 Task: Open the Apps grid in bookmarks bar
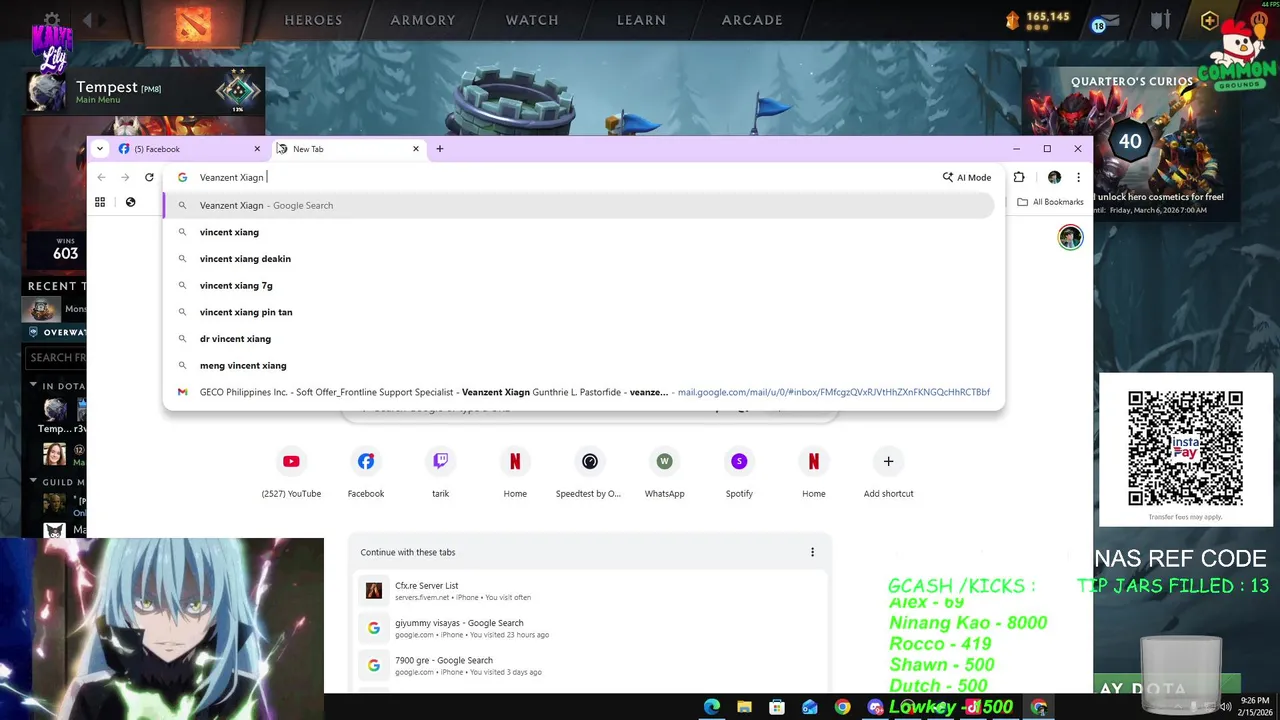100,202
